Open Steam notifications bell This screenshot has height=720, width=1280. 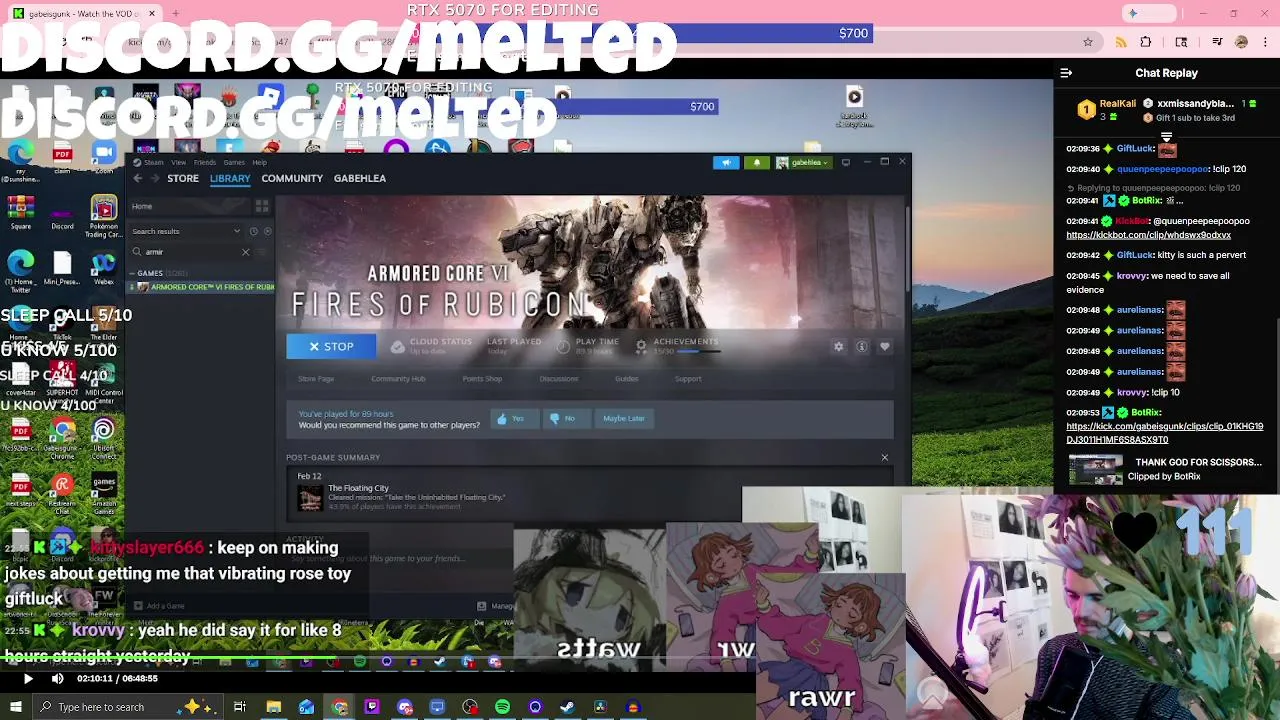coord(756,162)
